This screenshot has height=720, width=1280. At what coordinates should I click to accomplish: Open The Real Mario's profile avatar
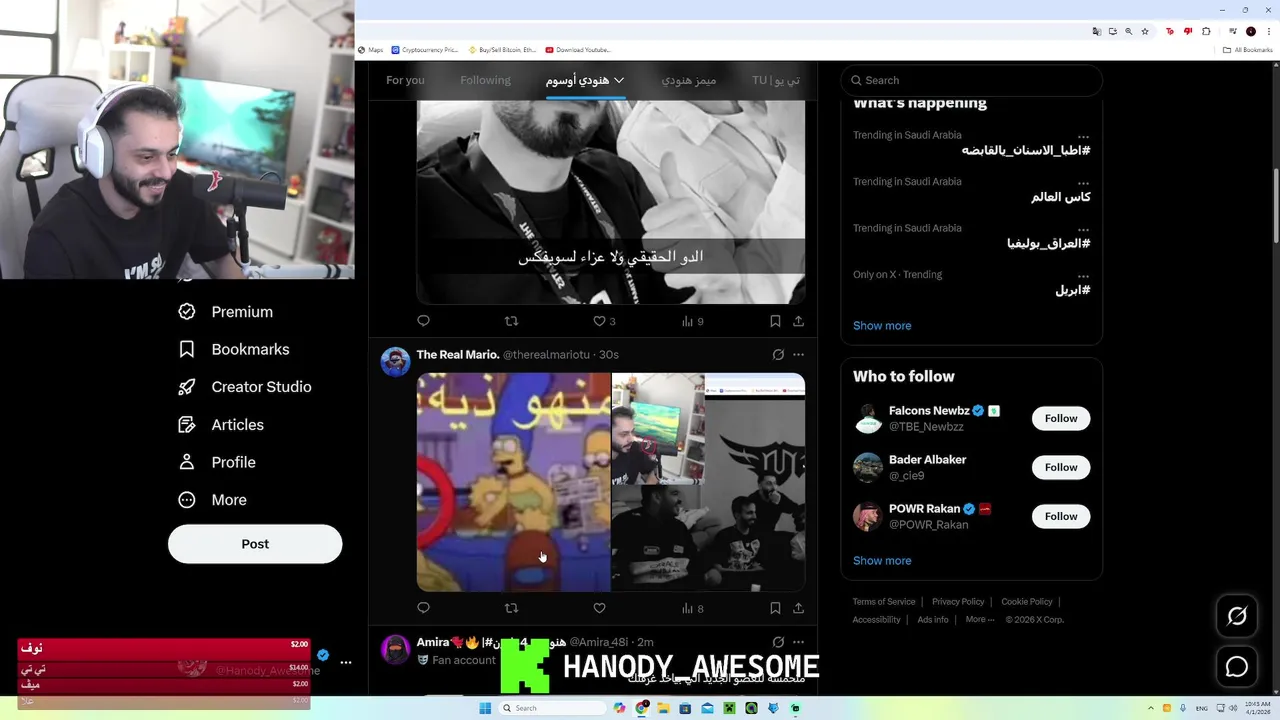click(396, 362)
